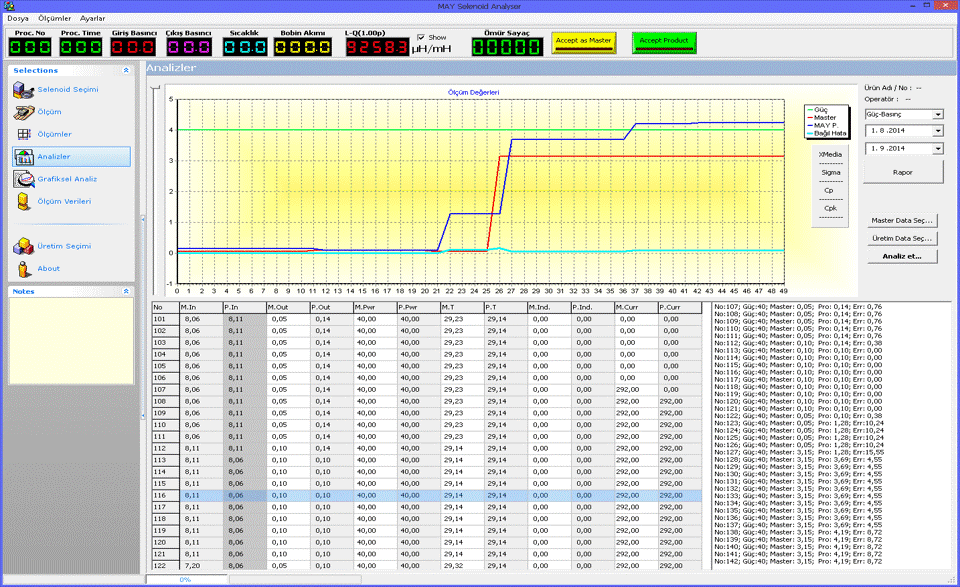Image resolution: width=960 pixels, height=587 pixels.
Task: Open the Dosya menu
Action: tap(18, 18)
